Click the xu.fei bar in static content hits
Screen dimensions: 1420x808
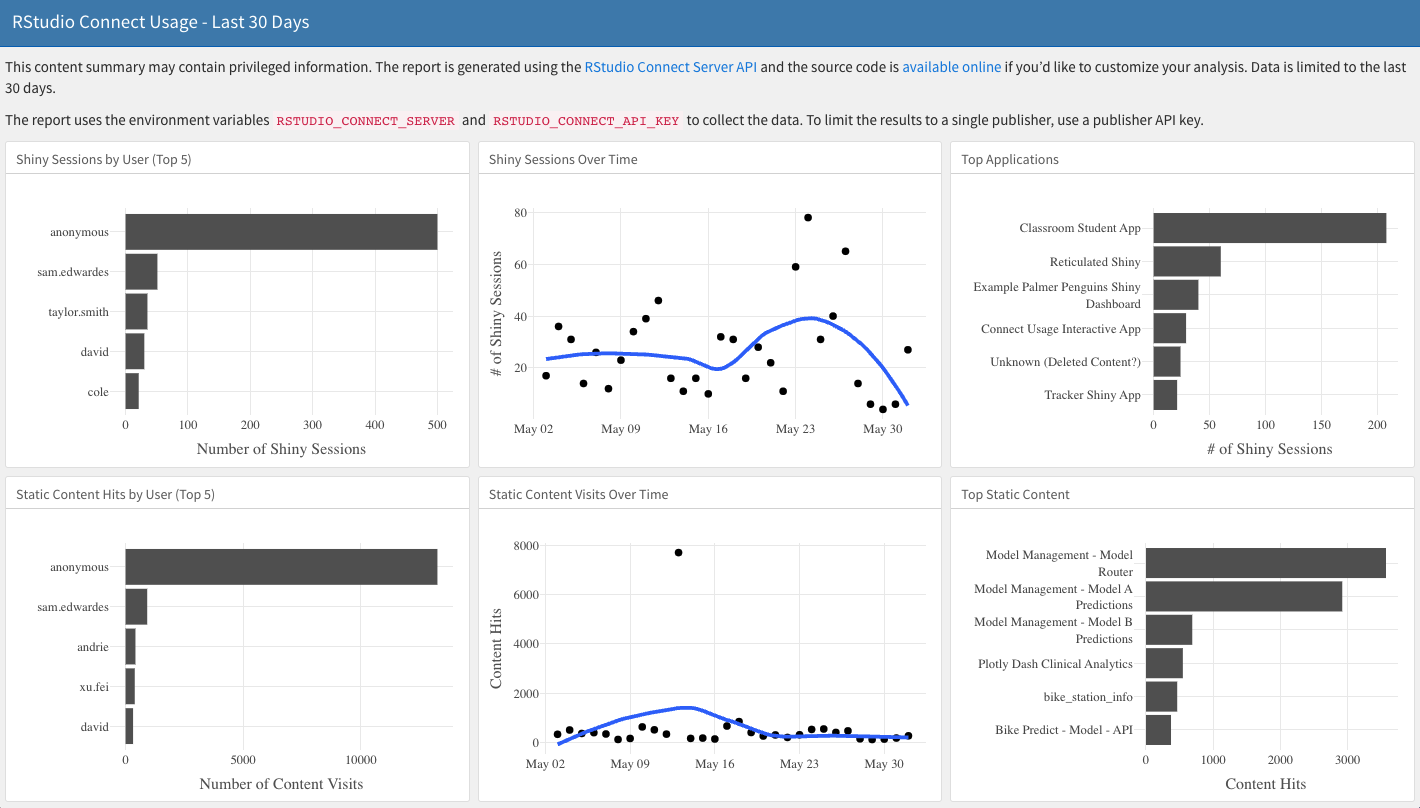click(x=130, y=687)
